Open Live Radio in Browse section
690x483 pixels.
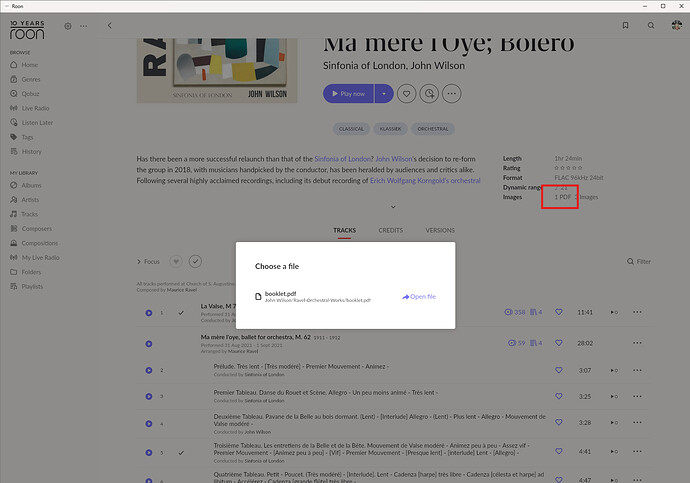tap(29, 108)
